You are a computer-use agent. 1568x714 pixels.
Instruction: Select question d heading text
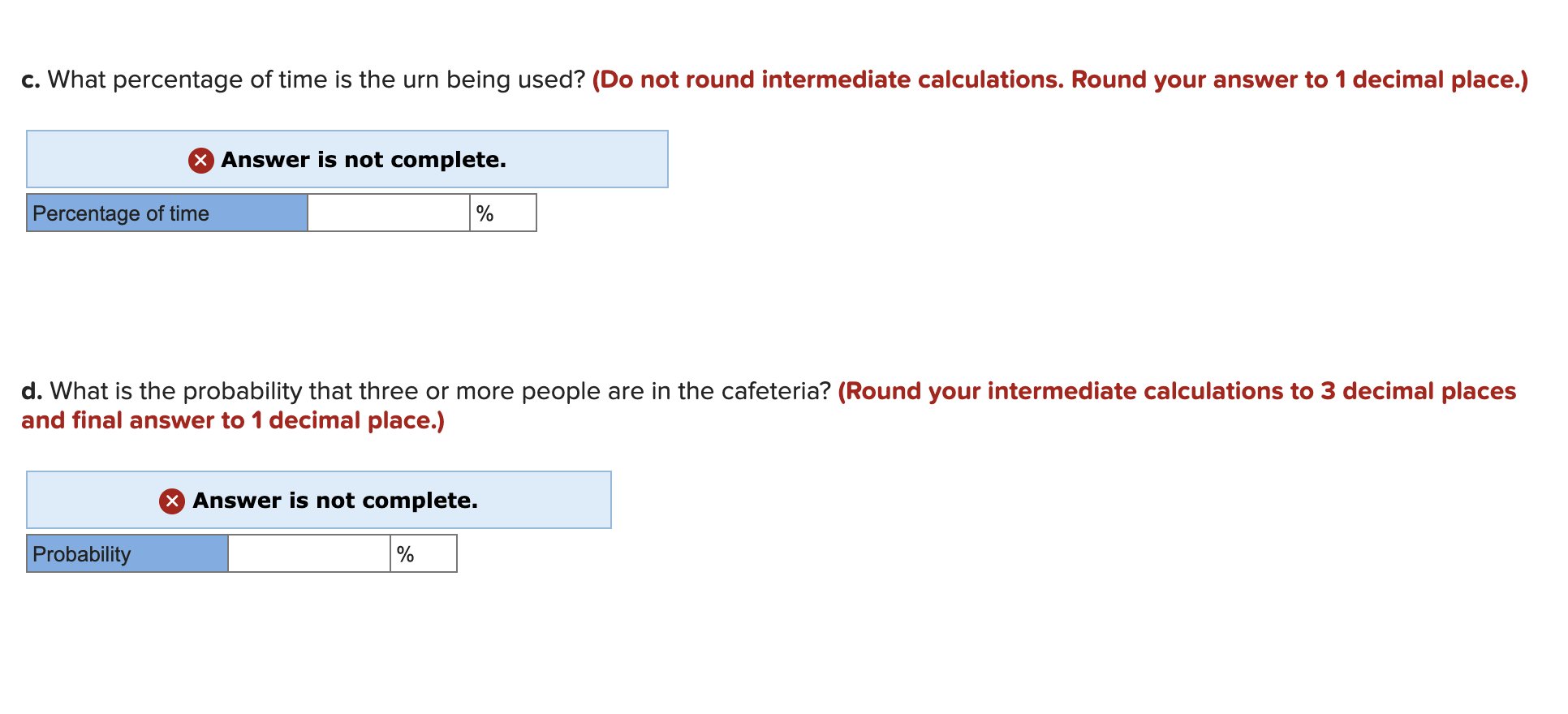422,391
